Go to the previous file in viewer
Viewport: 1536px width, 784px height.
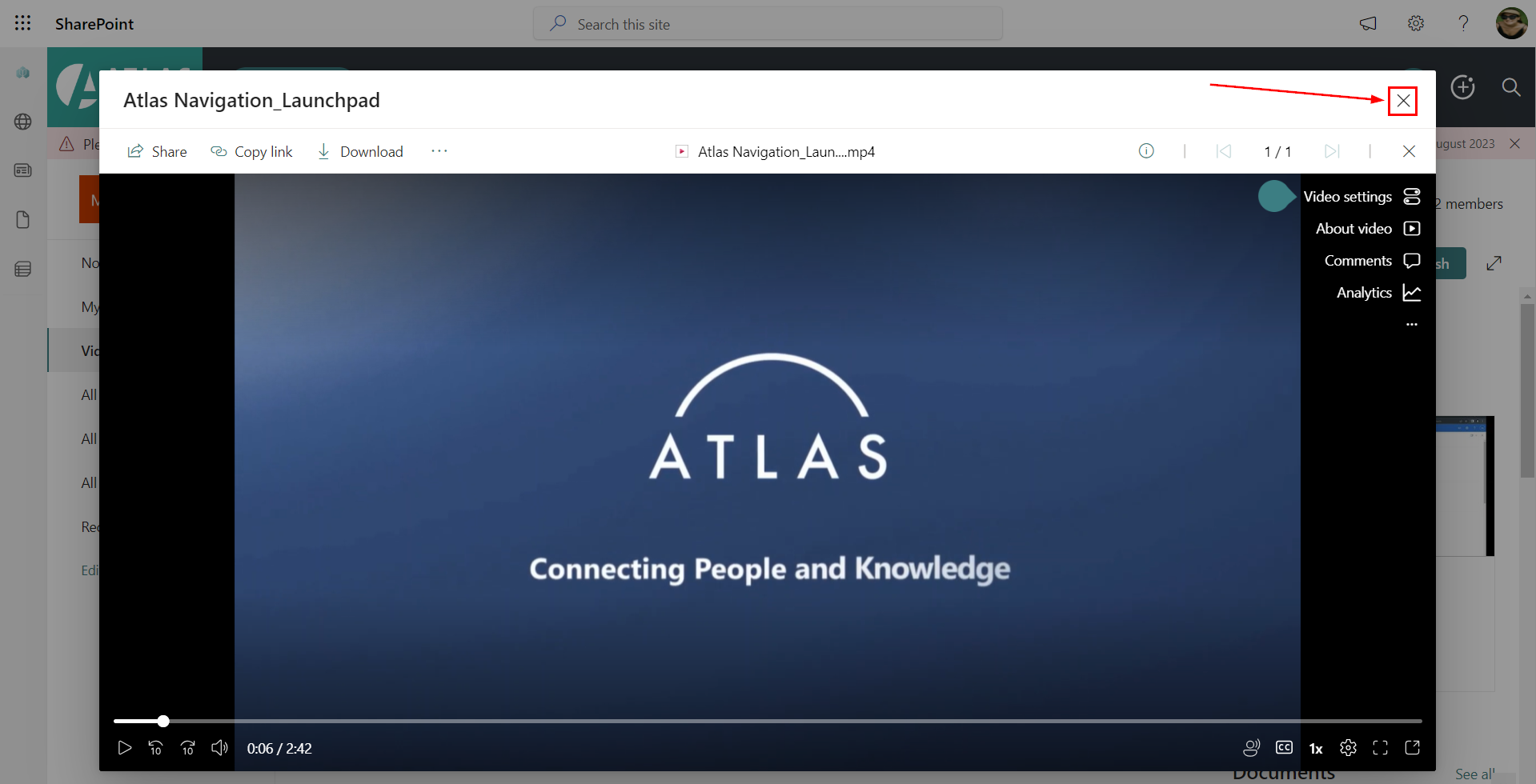pos(1224,151)
